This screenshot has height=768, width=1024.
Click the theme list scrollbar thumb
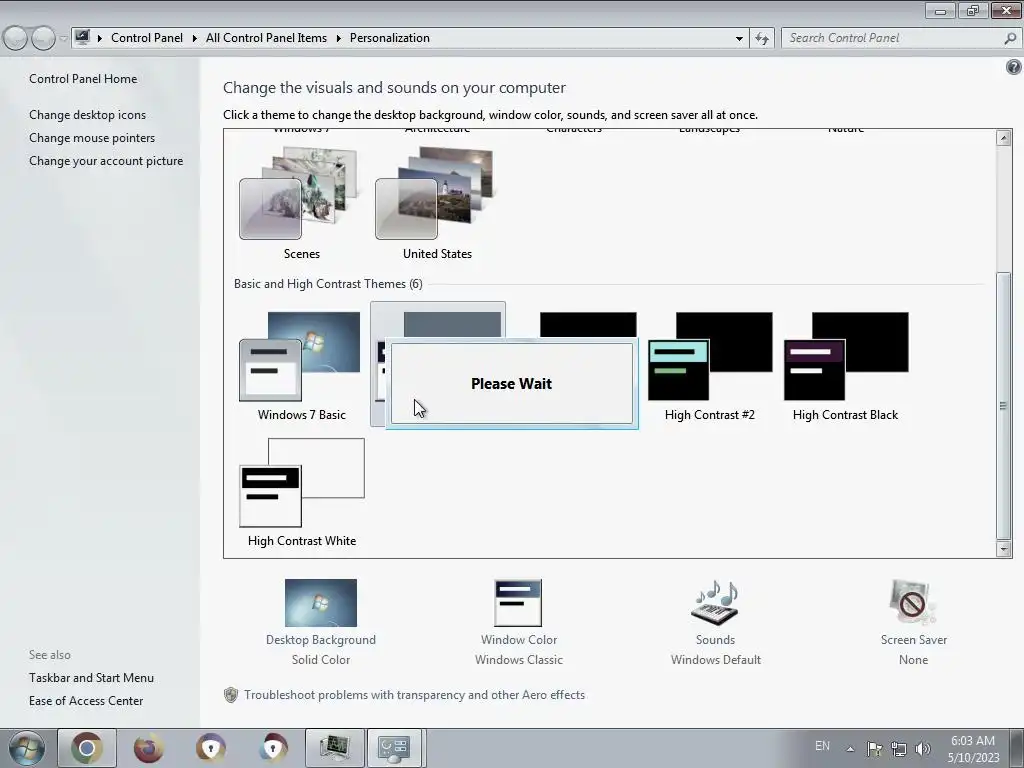click(x=1004, y=405)
